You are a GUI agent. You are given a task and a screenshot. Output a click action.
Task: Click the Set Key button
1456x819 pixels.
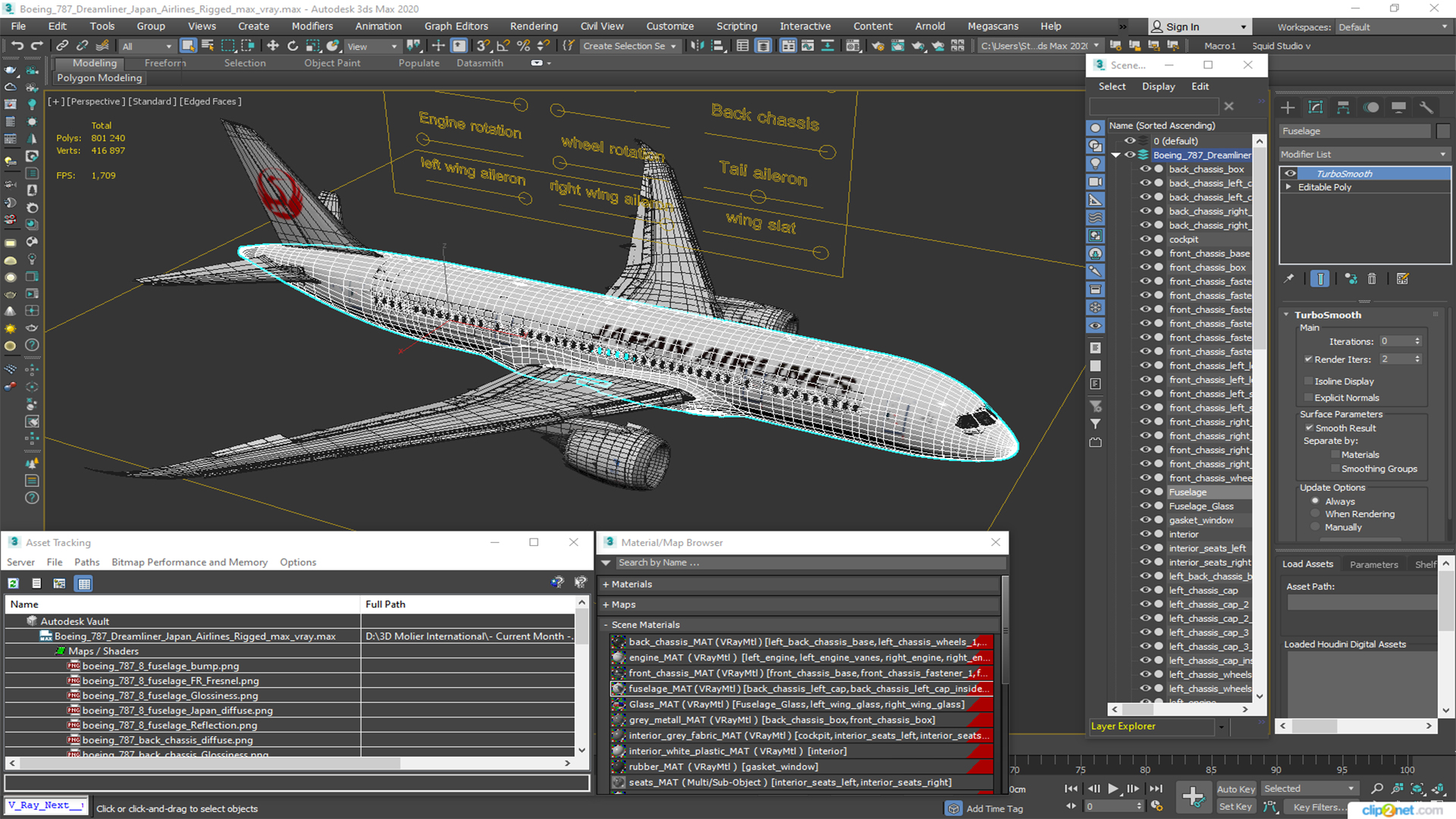(1236, 807)
